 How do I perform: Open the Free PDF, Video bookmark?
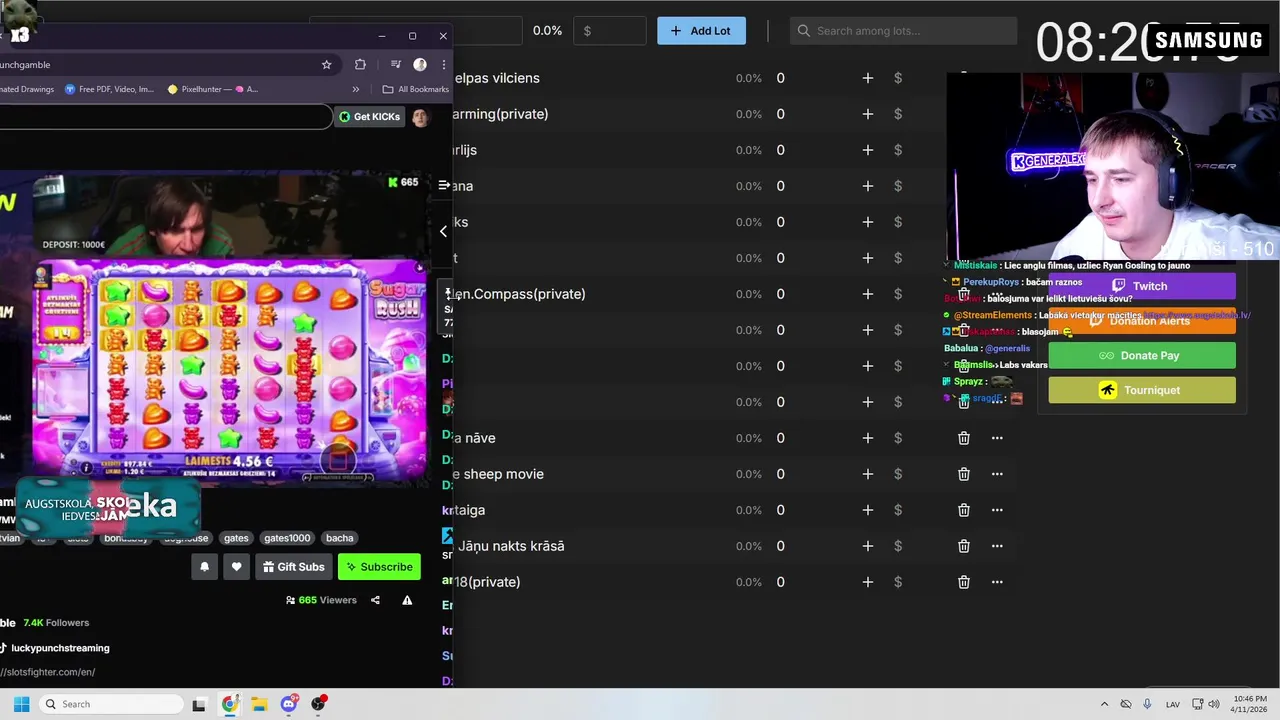[109, 89]
